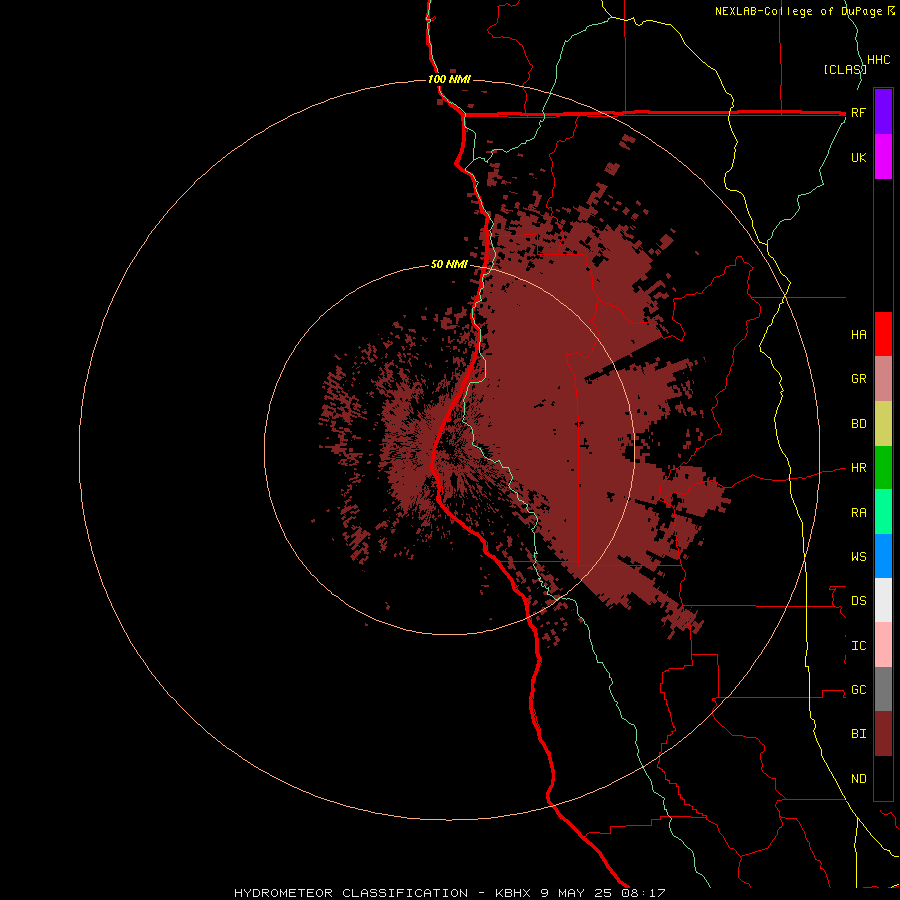Click the NEXLAB-College of DuPage text
The height and width of the screenshot is (900, 900).
pos(801,11)
